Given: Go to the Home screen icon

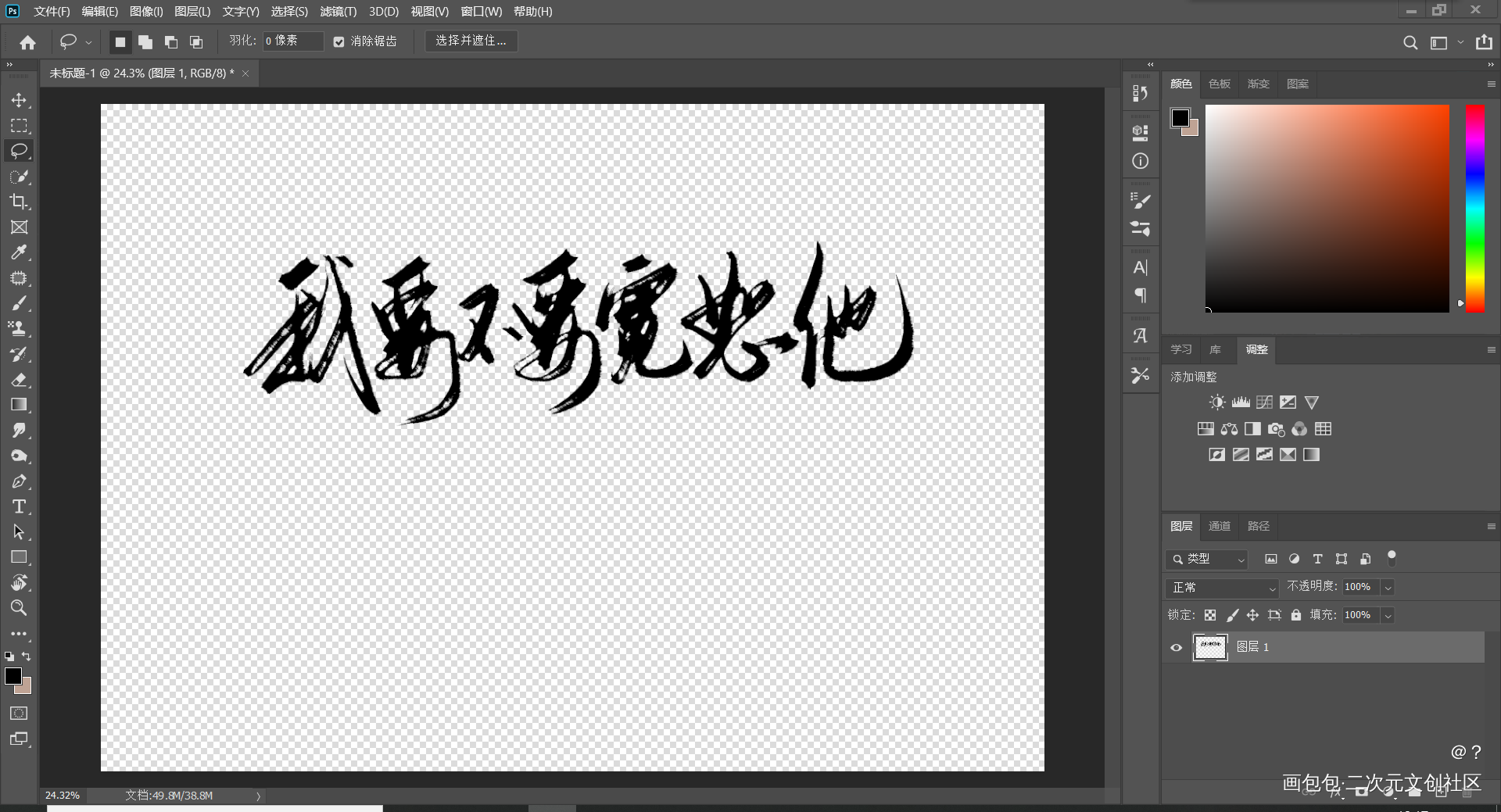Looking at the screenshot, I should [28, 42].
